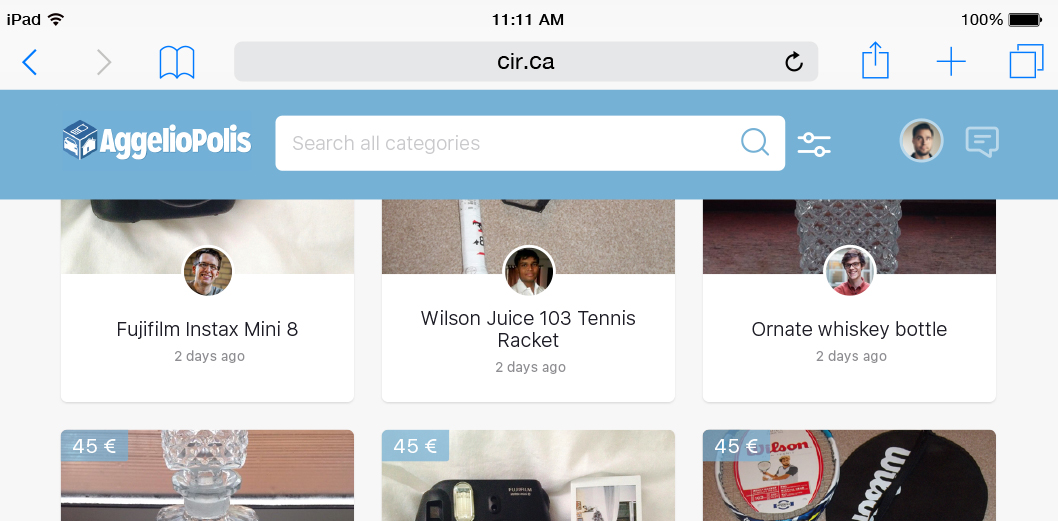1058x521 pixels.
Task: Go to AggelioPolis home logo
Action: (x=157, y=141)
